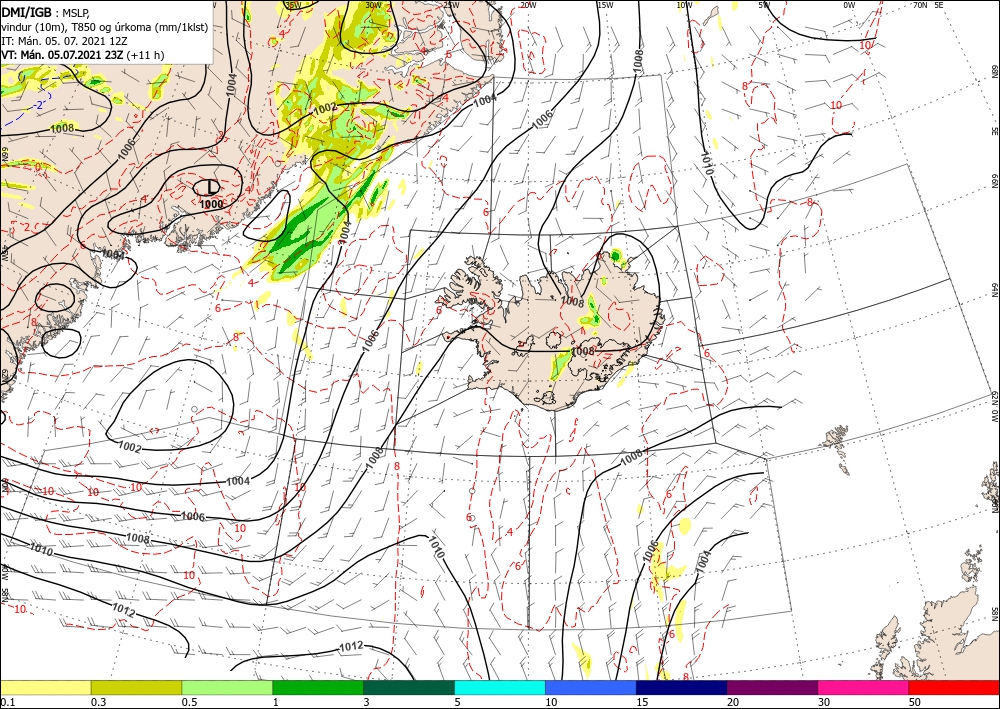Screen dimensions: 1000x709
Task: Click the legend value '0.5'
Action: [x=189, y=702]
